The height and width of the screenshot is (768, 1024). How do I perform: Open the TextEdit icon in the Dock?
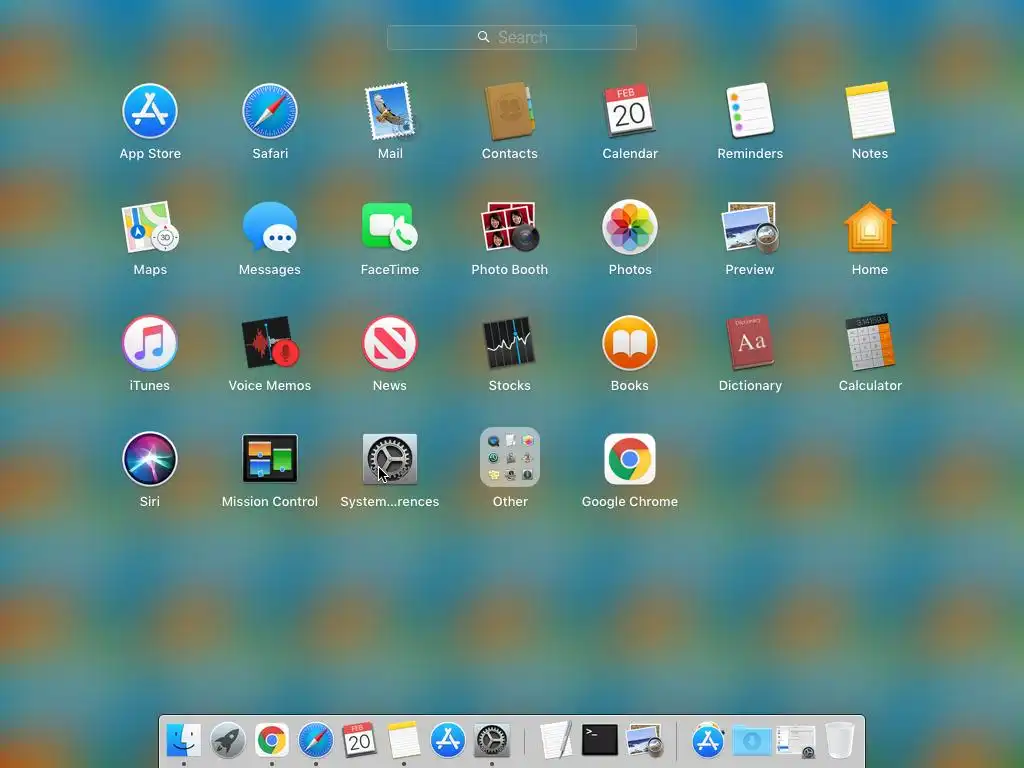click(556, 741)
